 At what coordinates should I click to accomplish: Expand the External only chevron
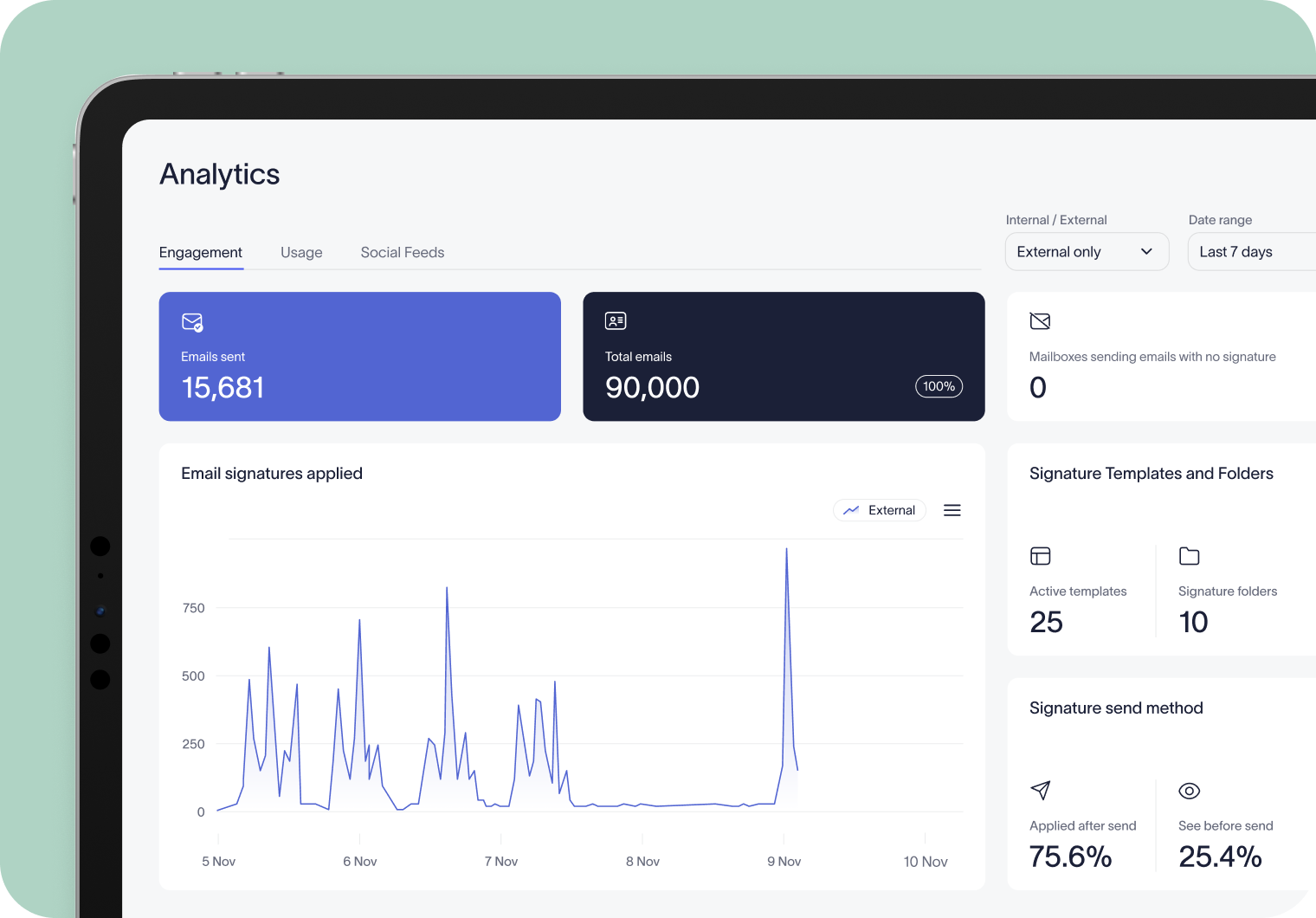point(1147,251)
